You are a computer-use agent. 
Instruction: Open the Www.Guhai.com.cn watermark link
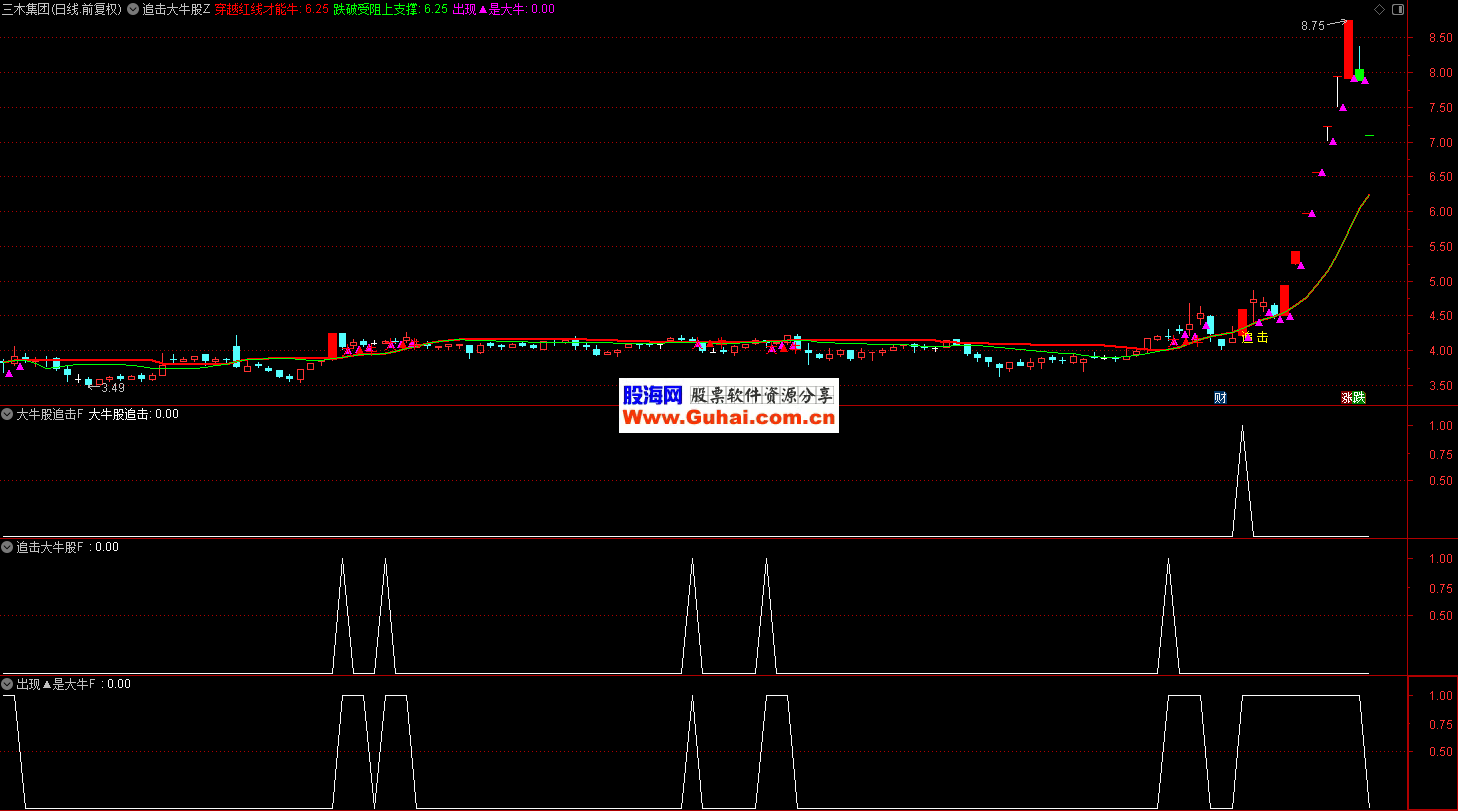click(729, 418)
